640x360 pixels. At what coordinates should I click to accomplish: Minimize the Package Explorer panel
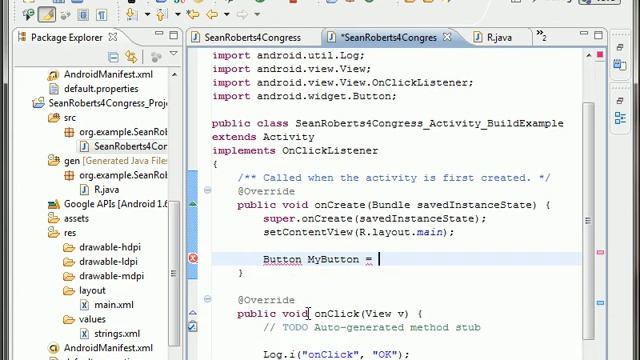point(159,34)
